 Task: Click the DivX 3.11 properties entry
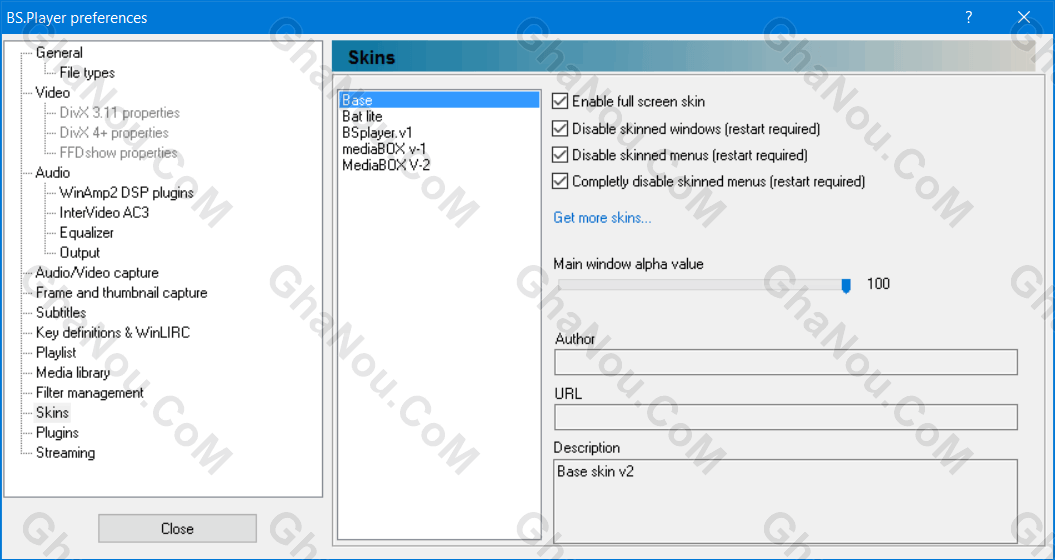[x=120, y=112]
